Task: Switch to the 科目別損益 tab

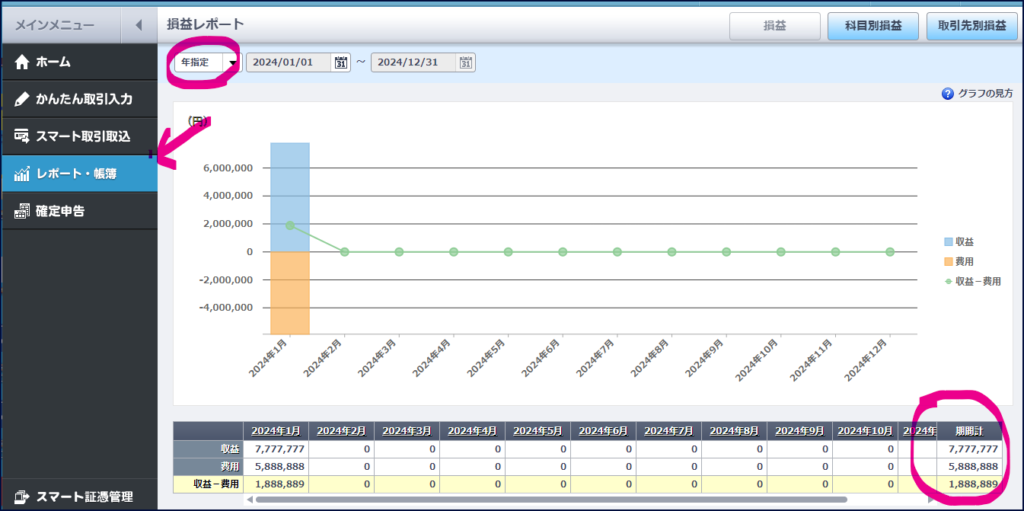Action: click(873, 25)
